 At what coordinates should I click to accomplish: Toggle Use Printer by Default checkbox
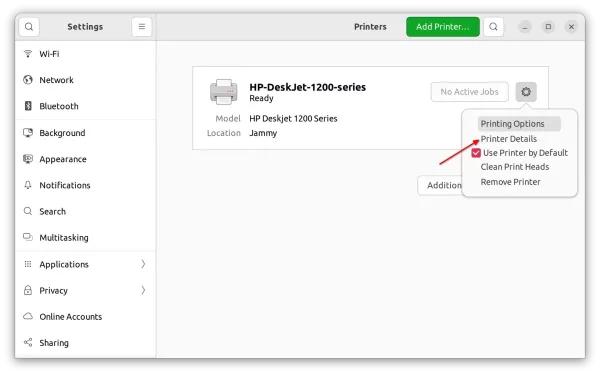click(476, 153)
